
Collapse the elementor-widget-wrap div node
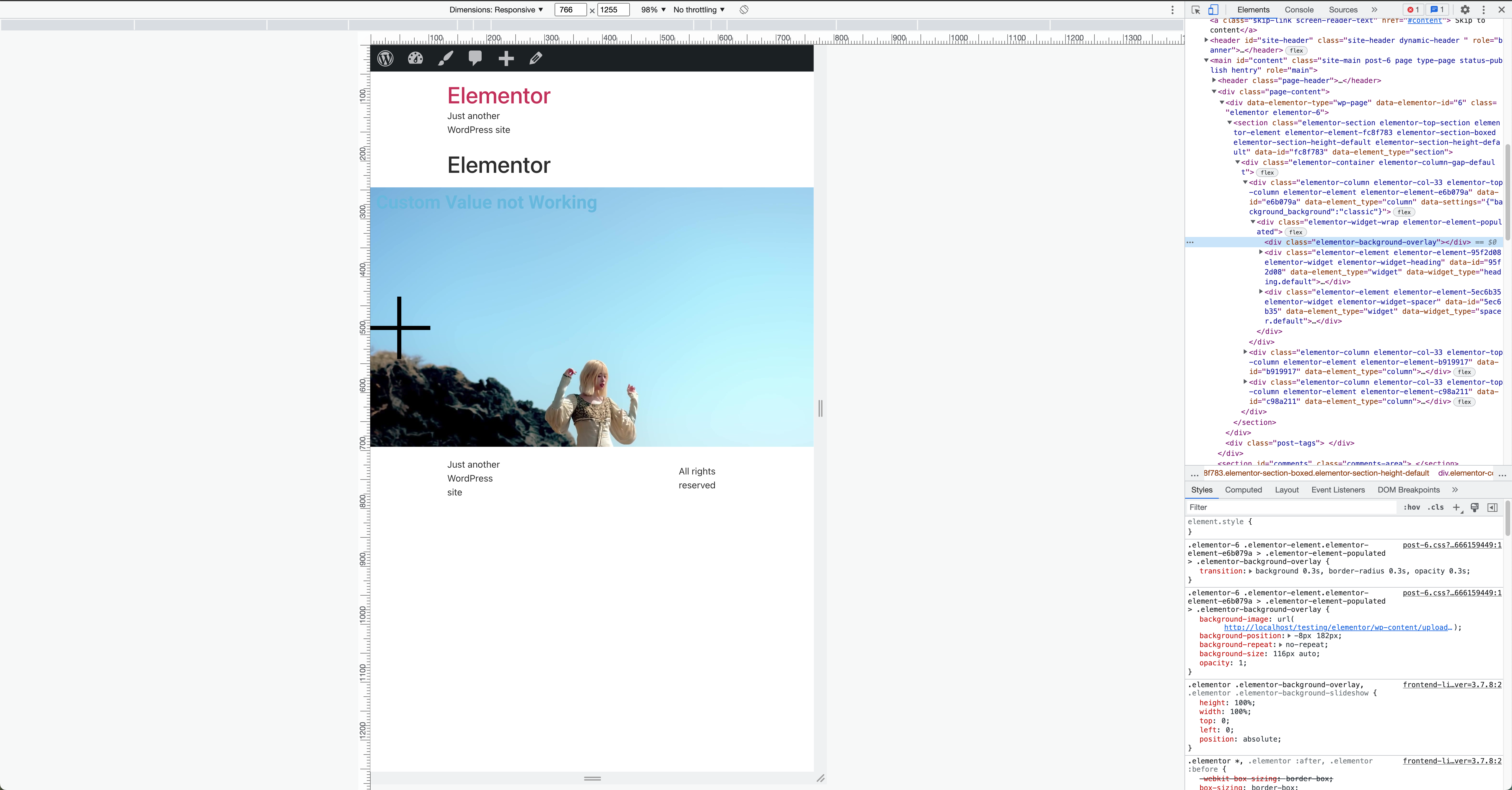(1253, 222)
